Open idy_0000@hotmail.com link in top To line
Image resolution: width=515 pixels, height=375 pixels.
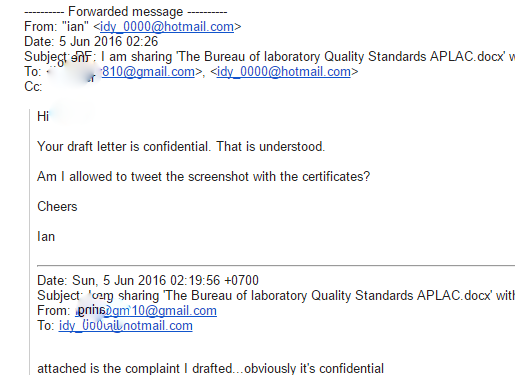284,72
